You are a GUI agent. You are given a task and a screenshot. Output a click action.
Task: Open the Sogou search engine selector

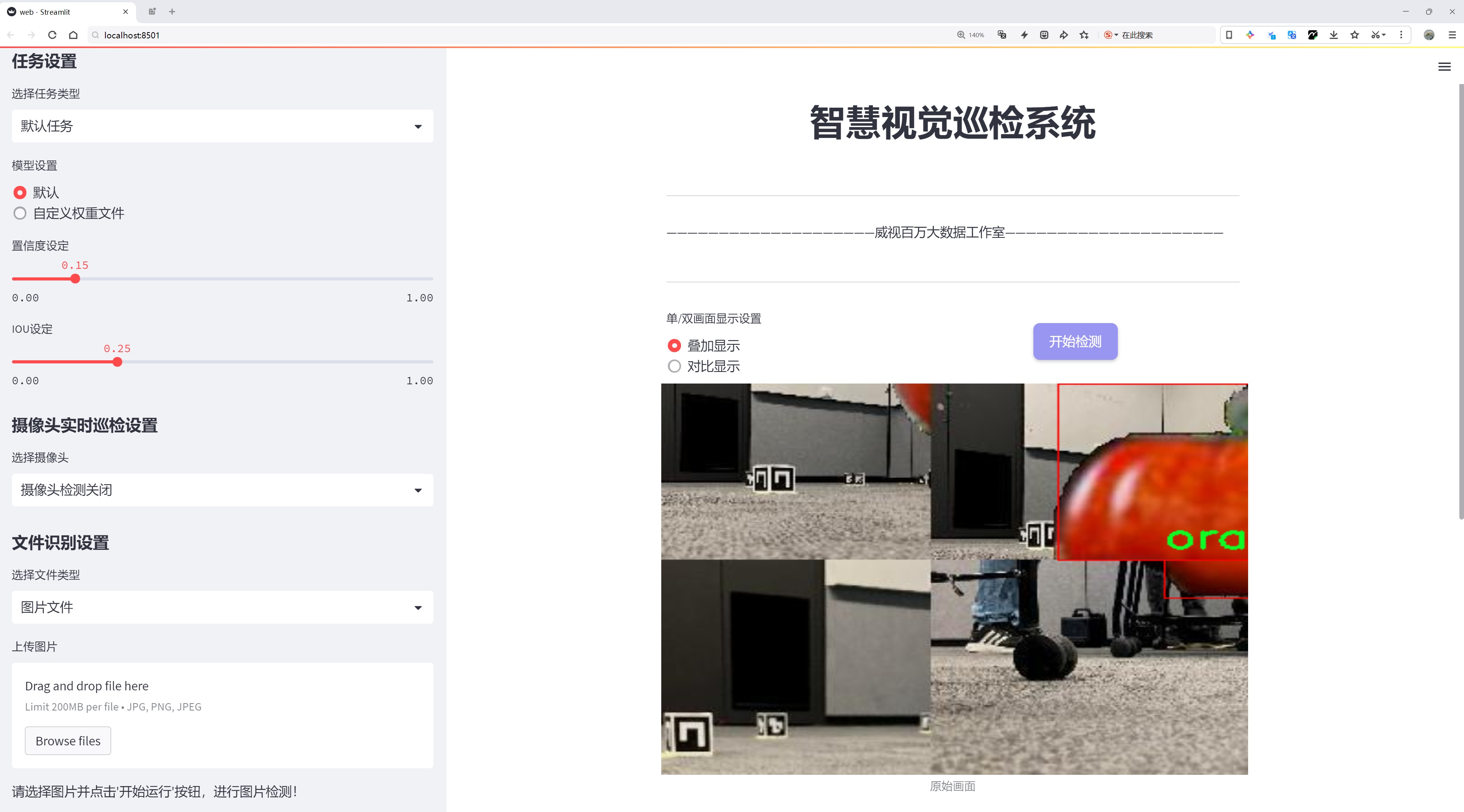click(x=1111, y=34)
